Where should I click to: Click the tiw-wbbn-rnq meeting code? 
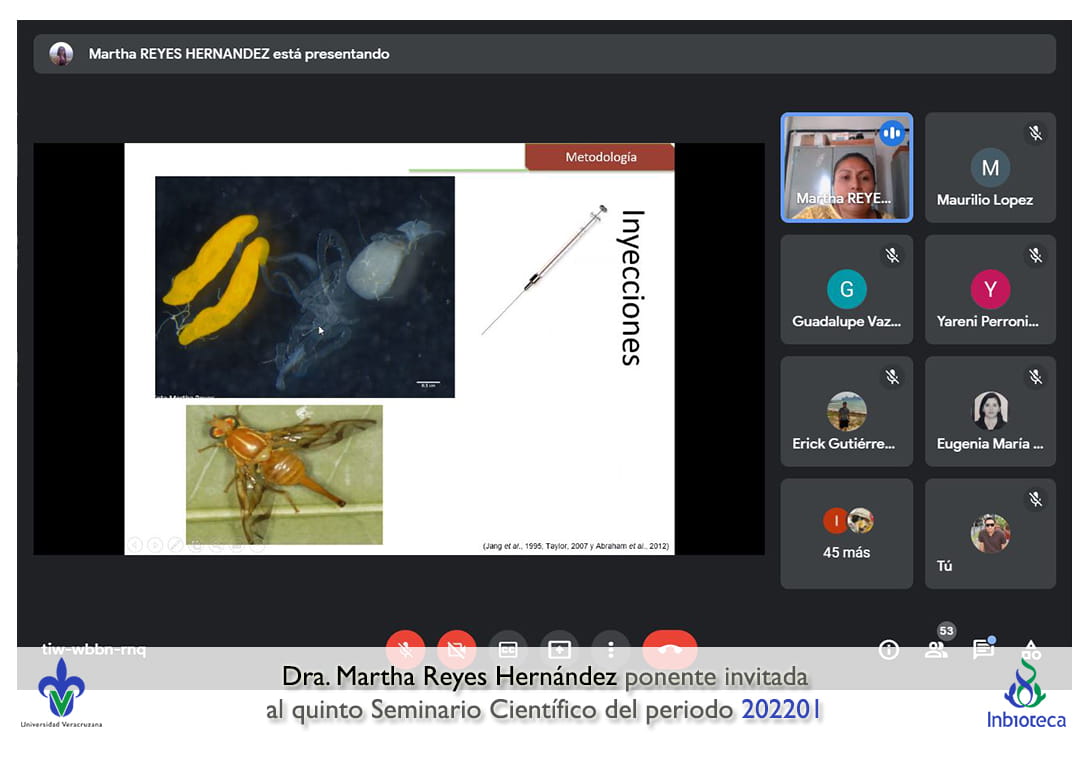(94, 650)
